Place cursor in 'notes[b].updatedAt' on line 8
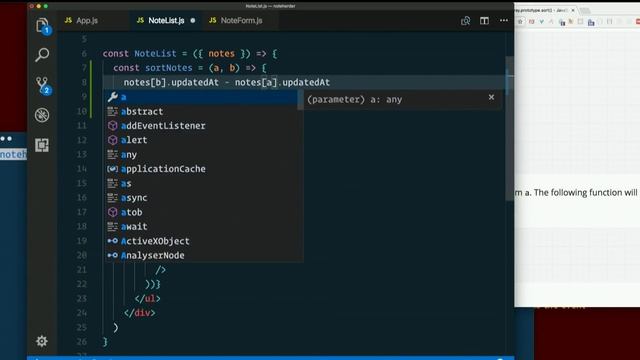This screenshot has height=360, width=640. [x=171, y=82]
